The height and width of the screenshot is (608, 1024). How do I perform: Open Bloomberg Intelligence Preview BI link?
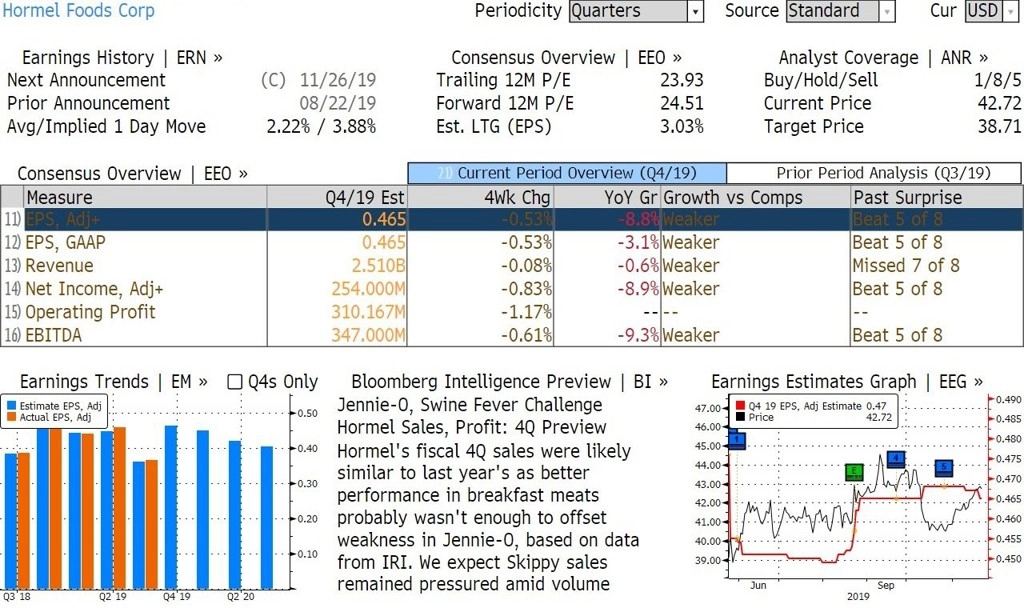510,381
